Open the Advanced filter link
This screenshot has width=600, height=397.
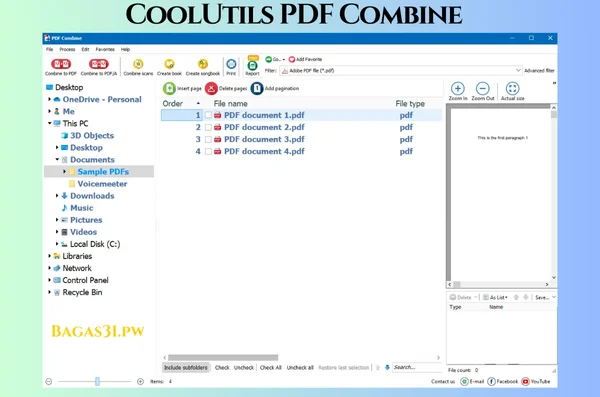point(539,70)
